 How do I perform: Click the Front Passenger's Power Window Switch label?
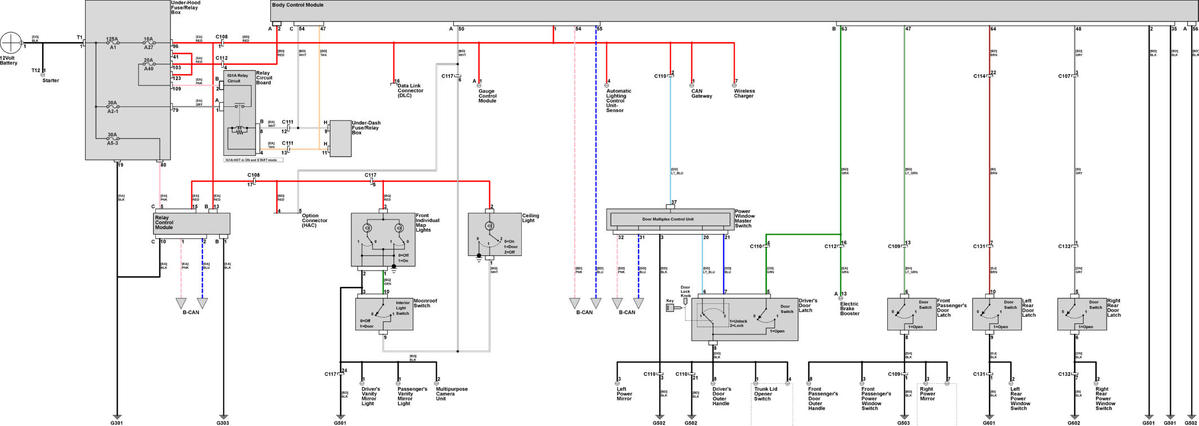(x=876, y=397)
